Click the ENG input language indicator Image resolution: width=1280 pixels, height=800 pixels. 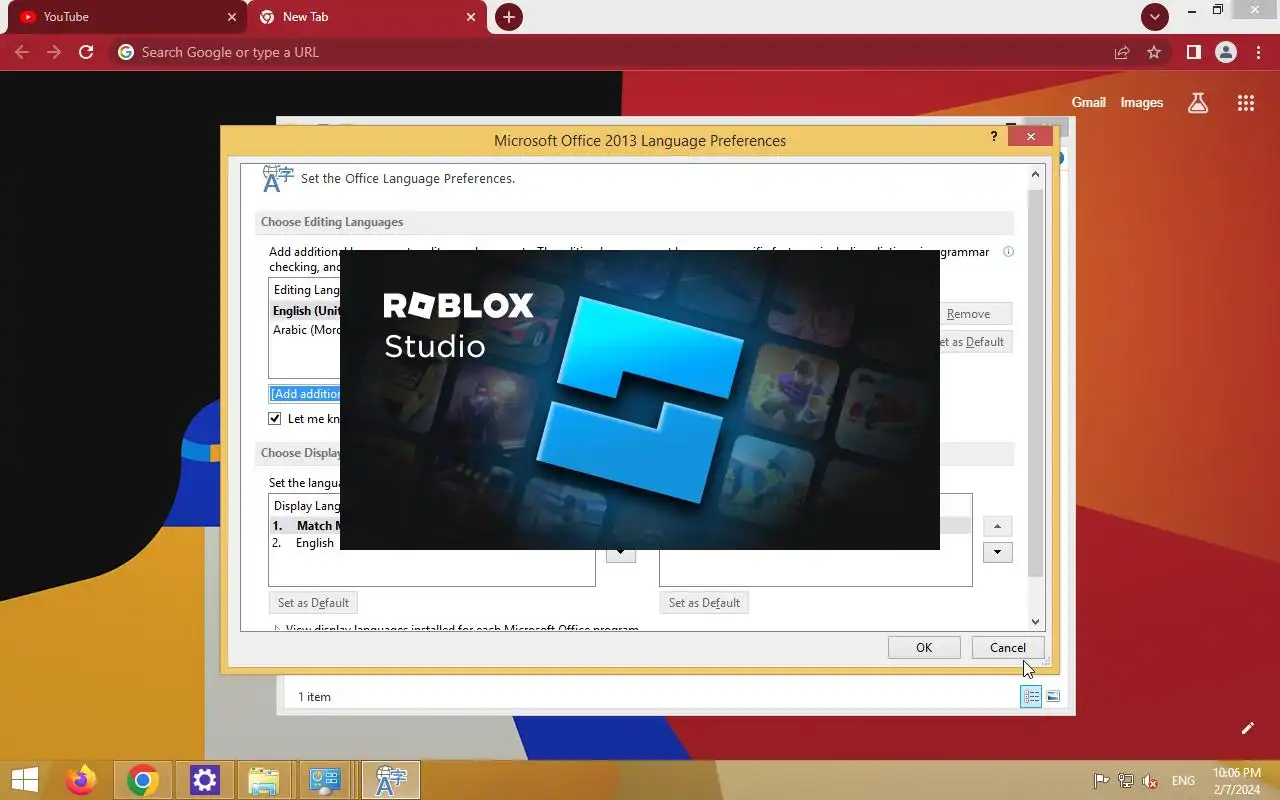[x=1183, y=781]
